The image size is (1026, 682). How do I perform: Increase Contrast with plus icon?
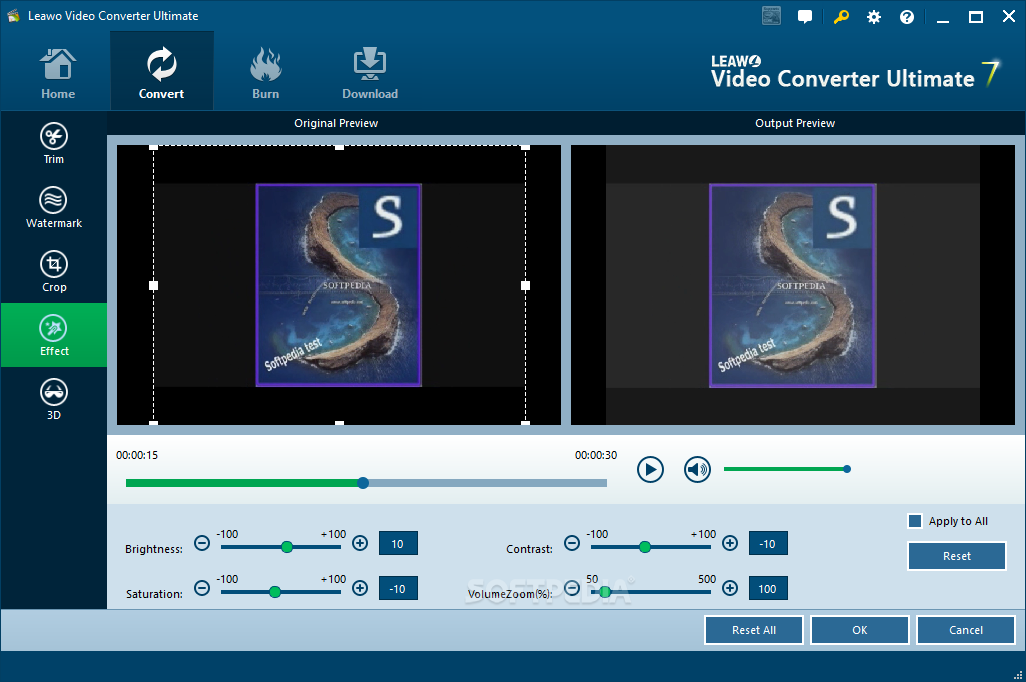(x=730, y=543)
